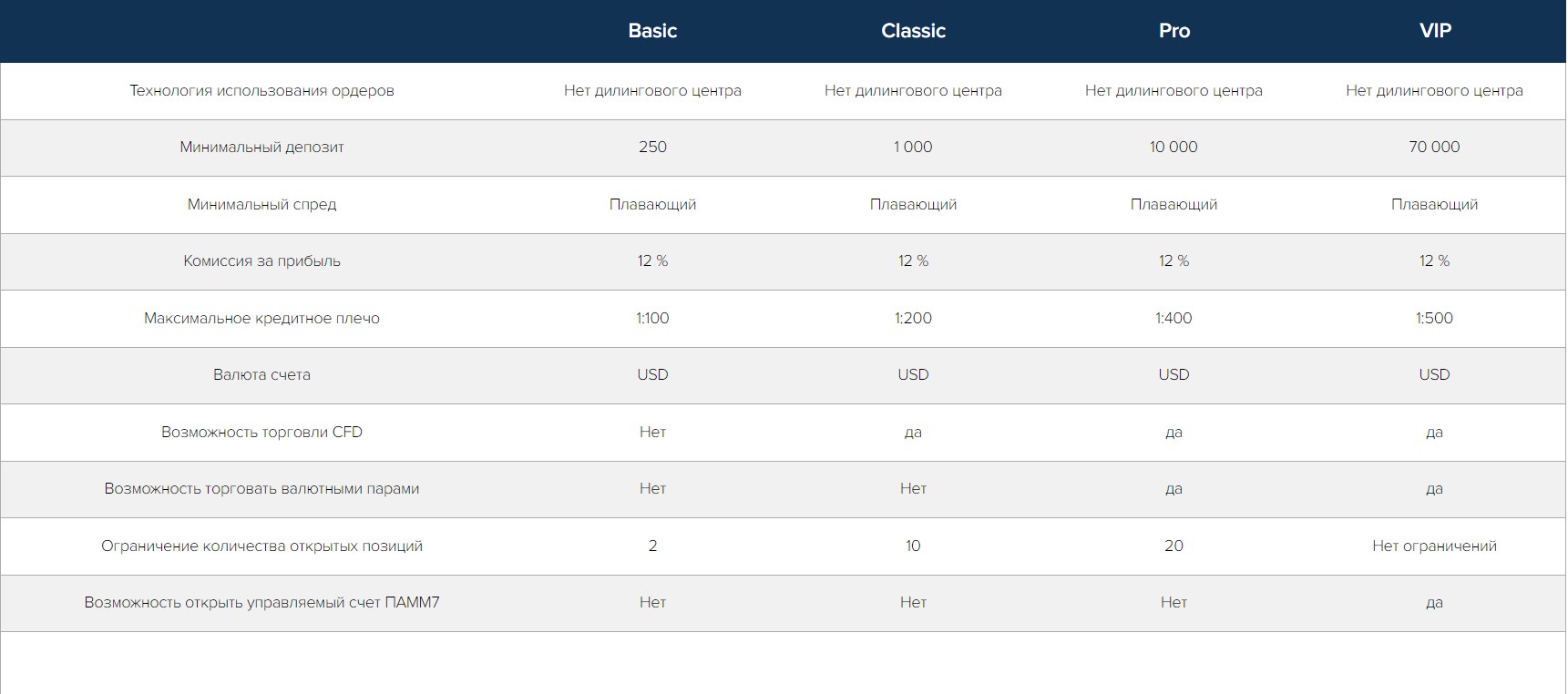
Task: Click 'Ограничение количества открытых позиций' label
Action: (x=261, y=546)
